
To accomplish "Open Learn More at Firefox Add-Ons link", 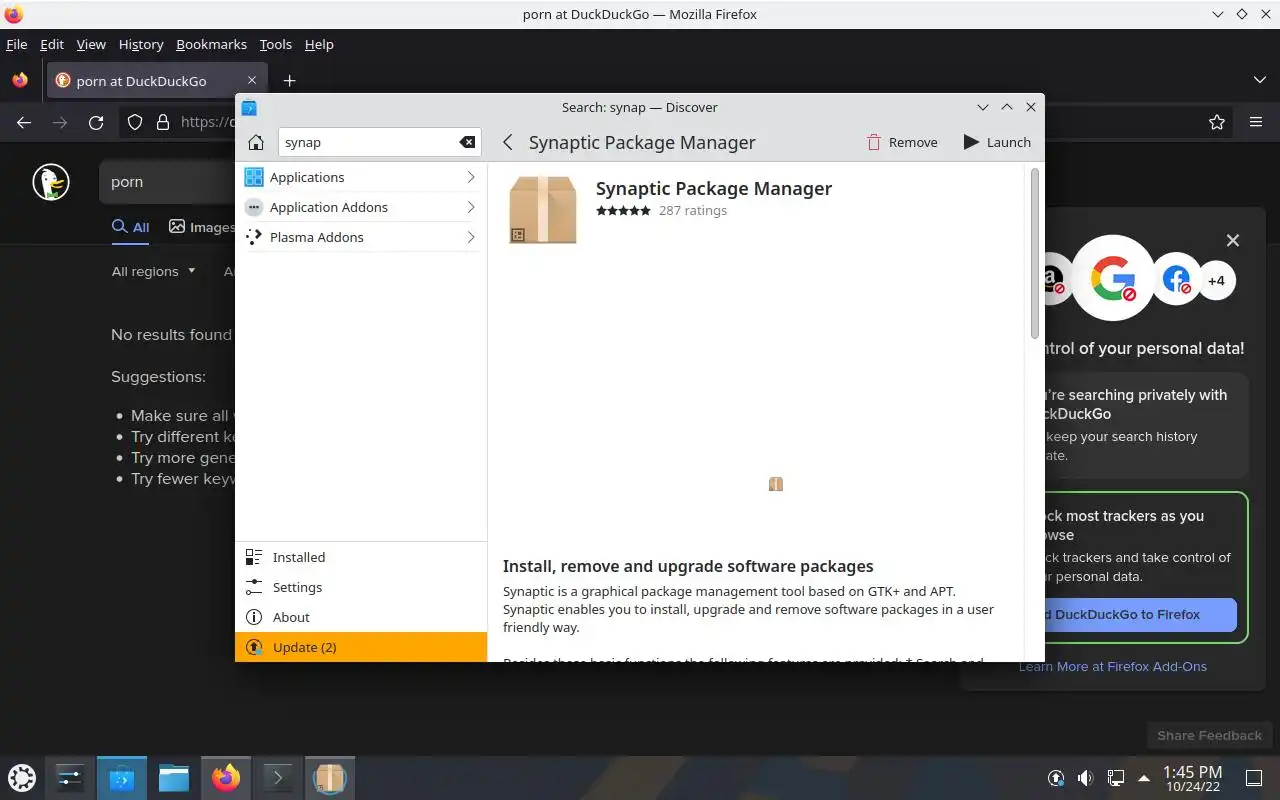I will click(x=1112, y=666).
